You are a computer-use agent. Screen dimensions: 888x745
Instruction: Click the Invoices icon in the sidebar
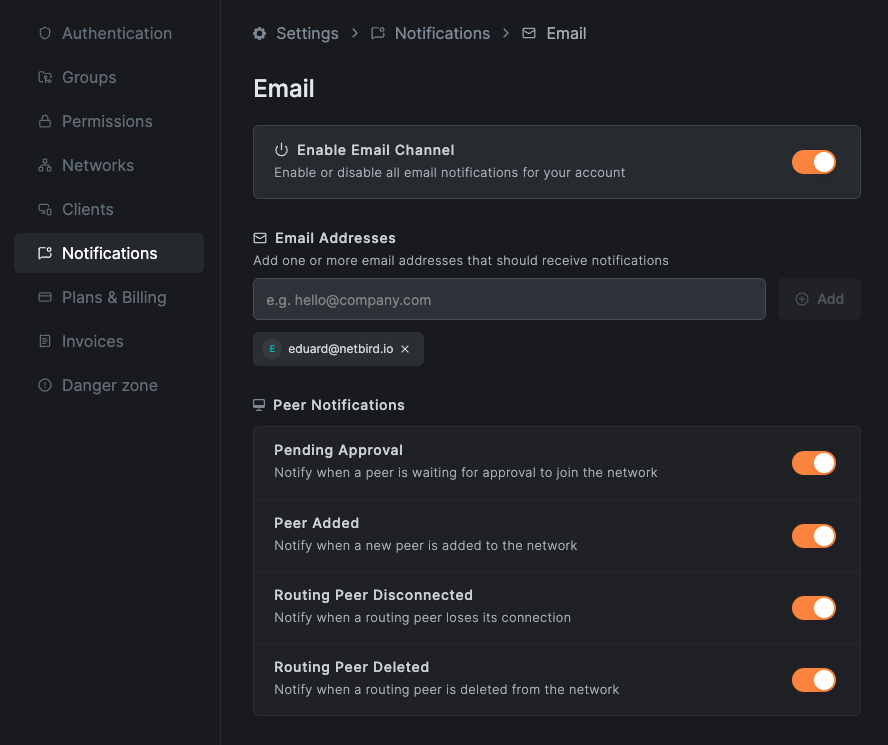tap(44, 341)
